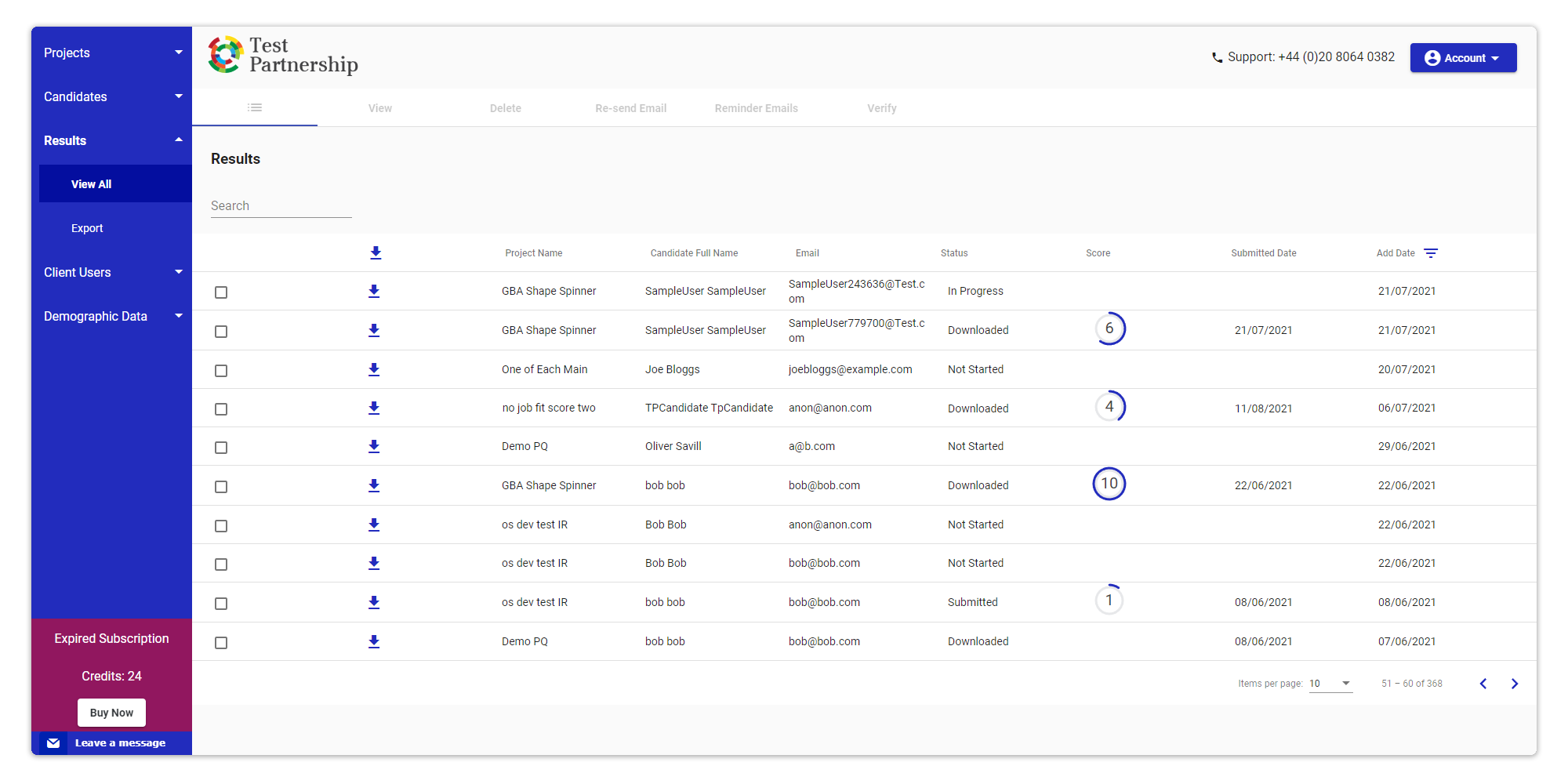This screenshot has height=784, width=1568.
Task: Click the Search input field
Action: coord(281,205)
